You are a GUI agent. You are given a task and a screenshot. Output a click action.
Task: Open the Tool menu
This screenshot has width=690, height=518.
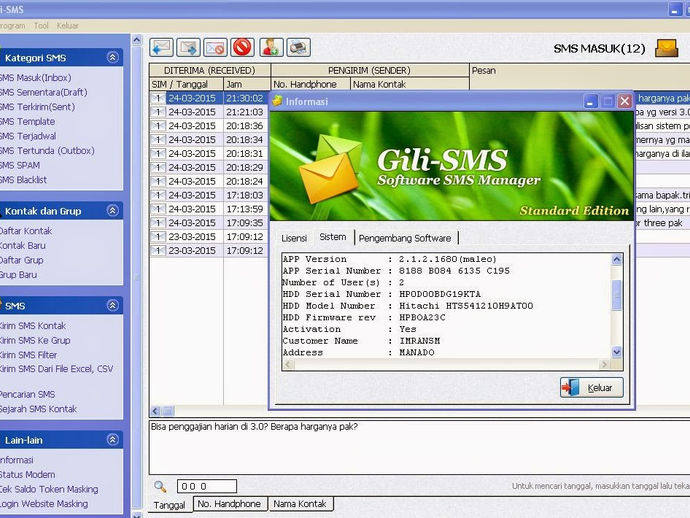pyautogui.click(x=41, y=26)
